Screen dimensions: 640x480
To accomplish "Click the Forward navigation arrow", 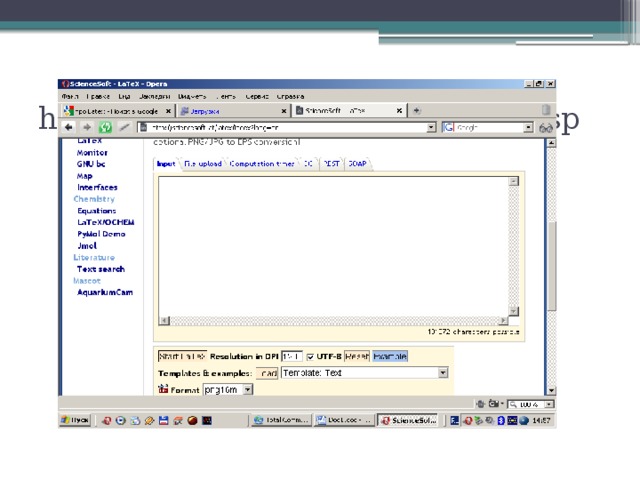I will click(x=87, y=127).
